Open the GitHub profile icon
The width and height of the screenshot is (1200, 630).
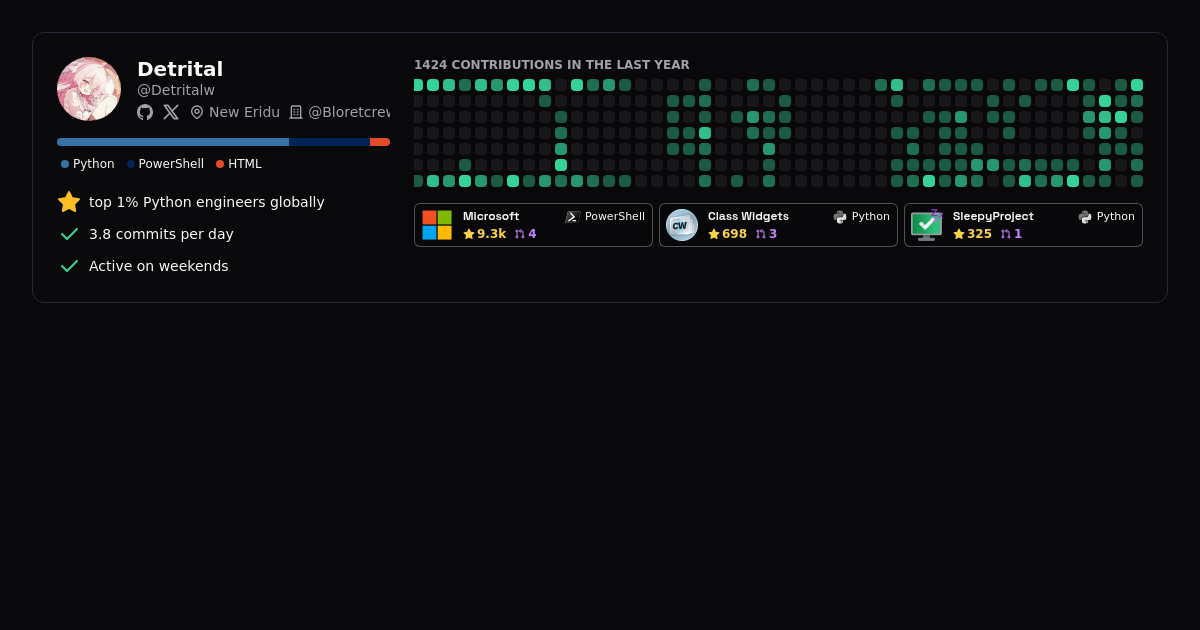tap(145, 112)
